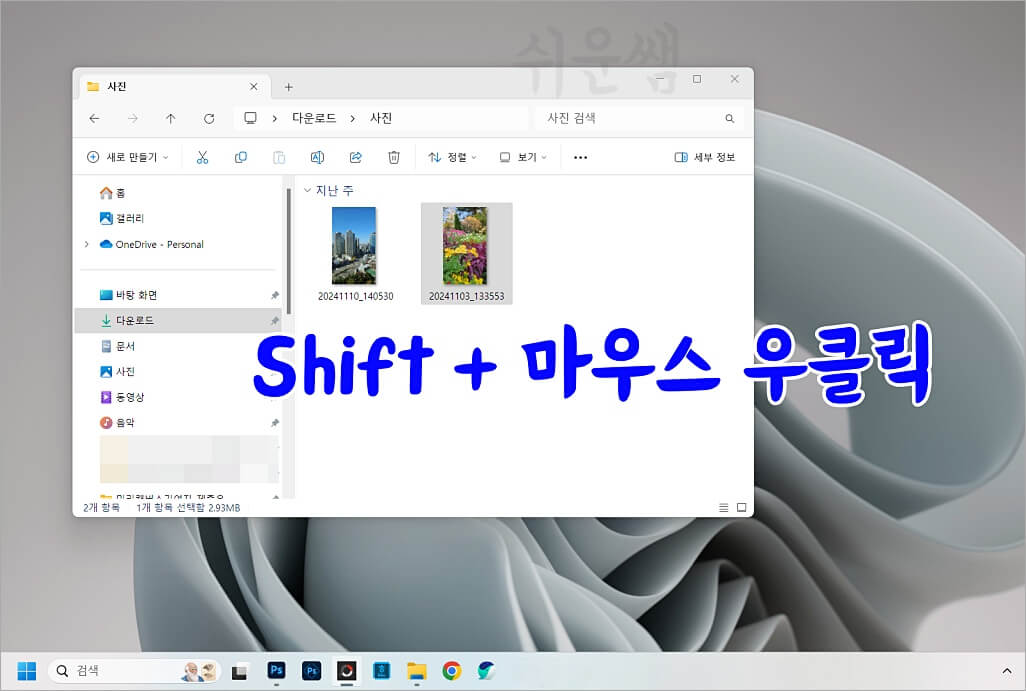Show hidden system tray icons
Image resolution: width=1026 pixels, height=691 pixels.
(1006, 671)
